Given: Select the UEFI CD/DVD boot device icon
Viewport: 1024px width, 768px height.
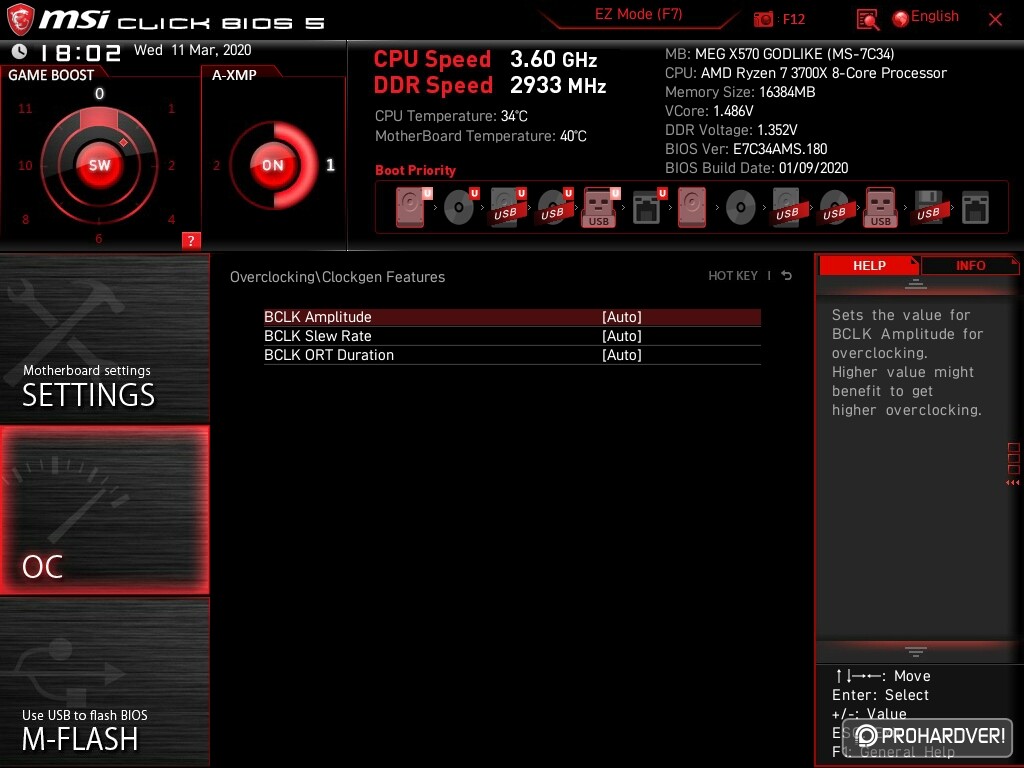Looking at the screenshot, I should click(x=460, y=208).
